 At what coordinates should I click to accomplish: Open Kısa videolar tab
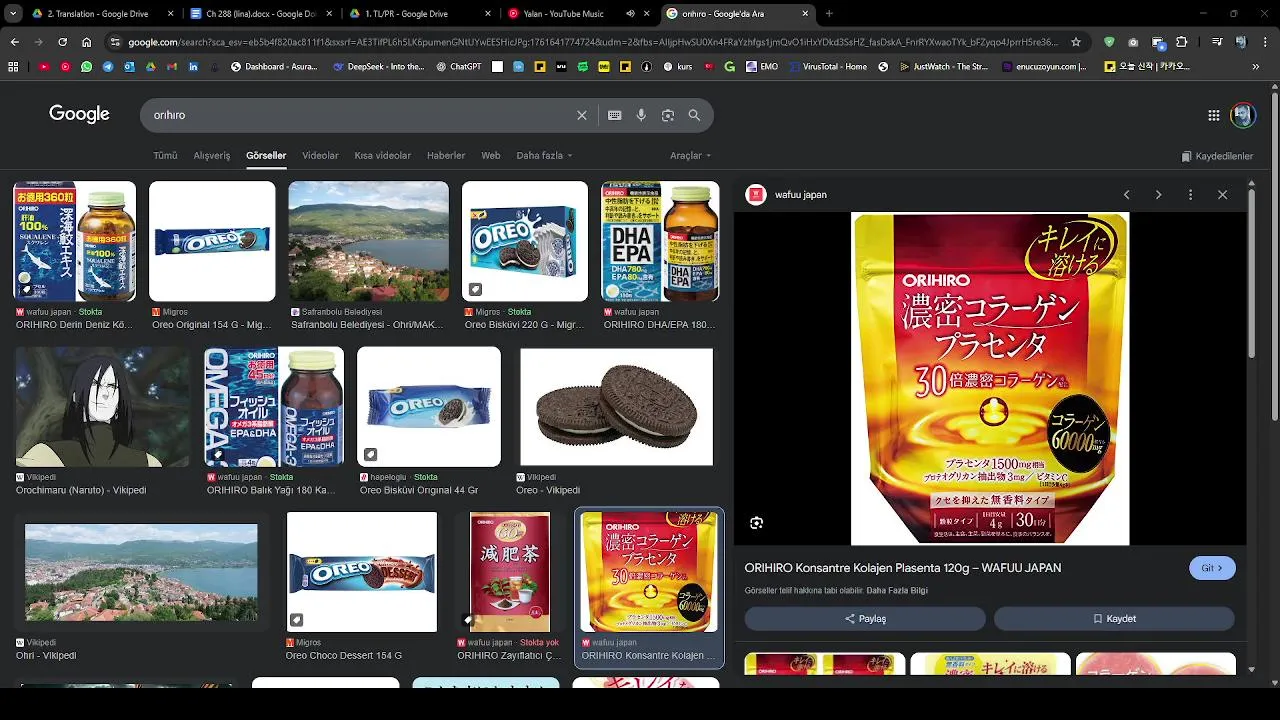[383, 156]
